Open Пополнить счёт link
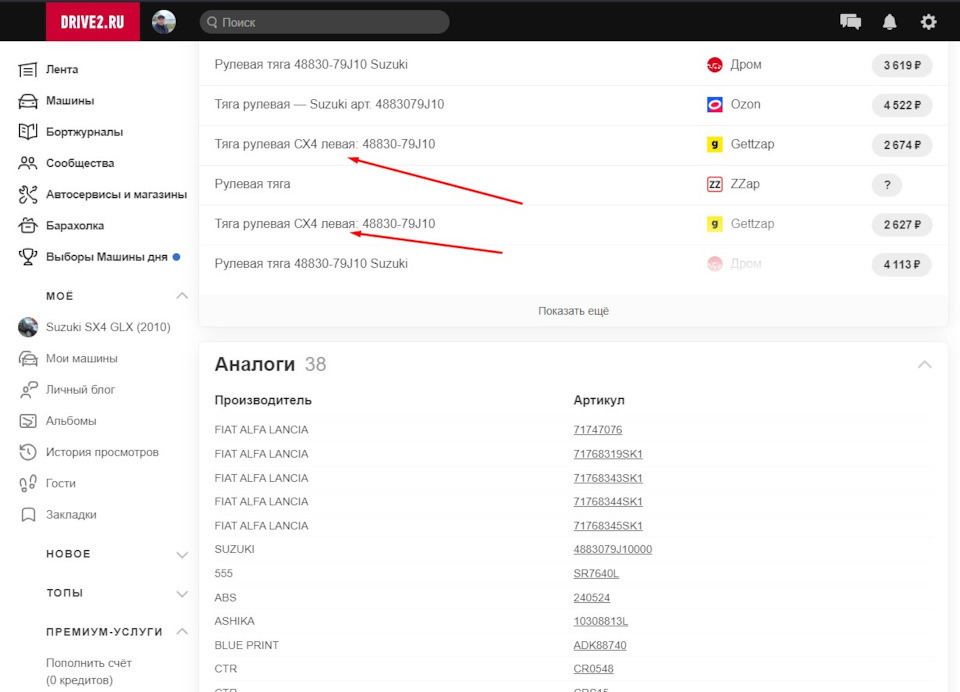 click(89, 663)
